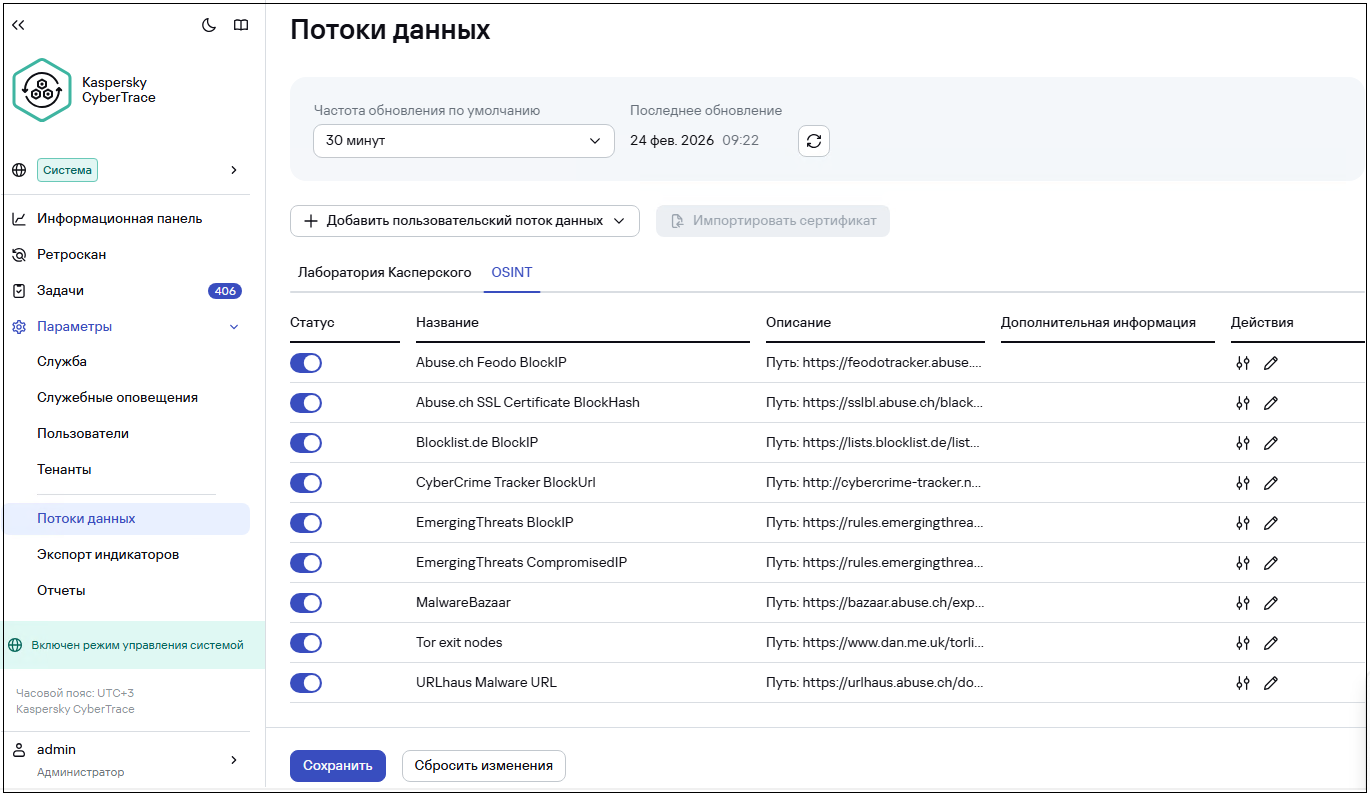Edit EmergingThreats CompromisedIP feed

pos(1271,563)
